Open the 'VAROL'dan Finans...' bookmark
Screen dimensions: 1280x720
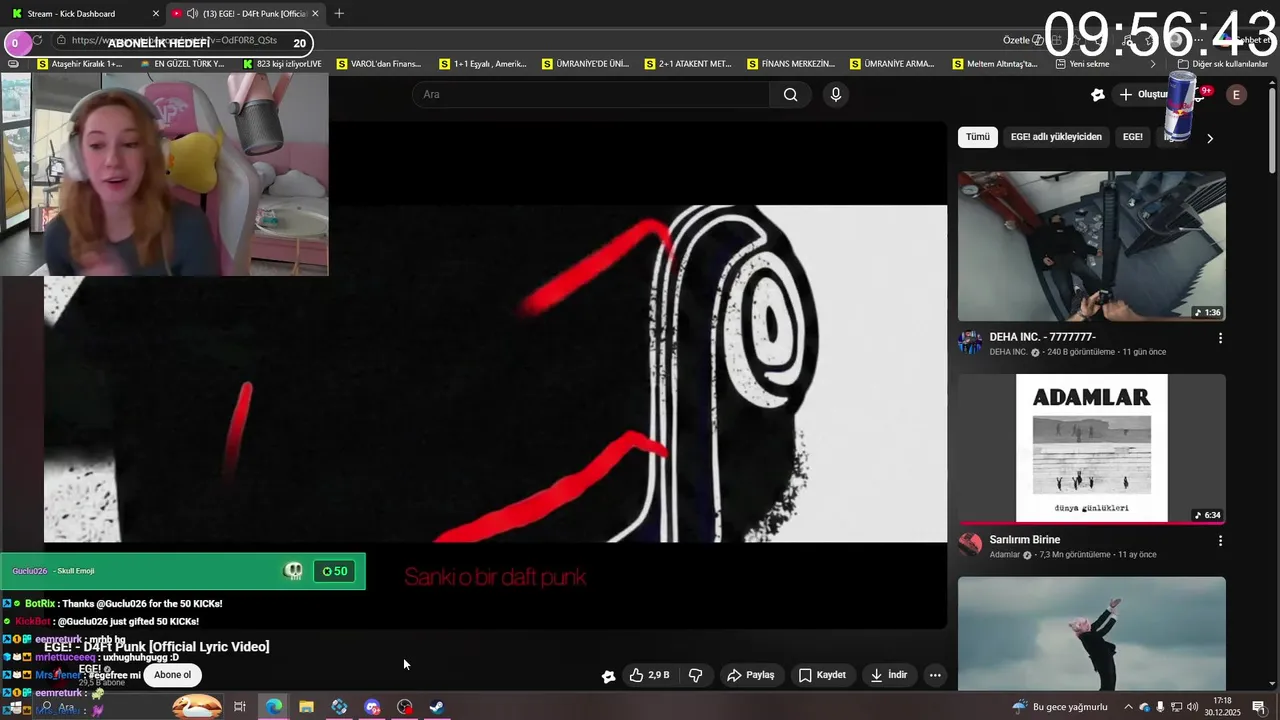tap(379, 64)
